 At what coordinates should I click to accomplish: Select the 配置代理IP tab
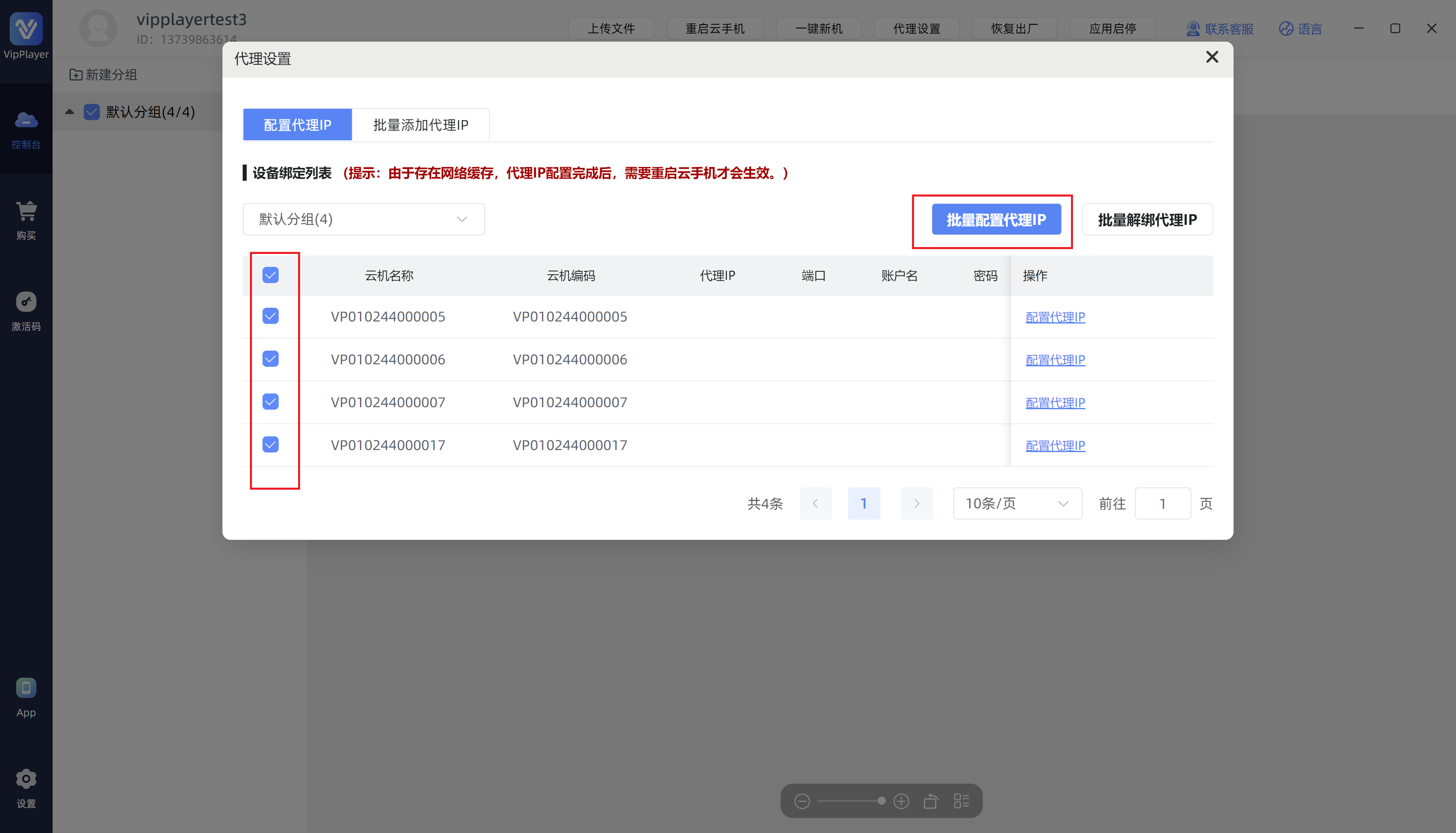(297, 125)
